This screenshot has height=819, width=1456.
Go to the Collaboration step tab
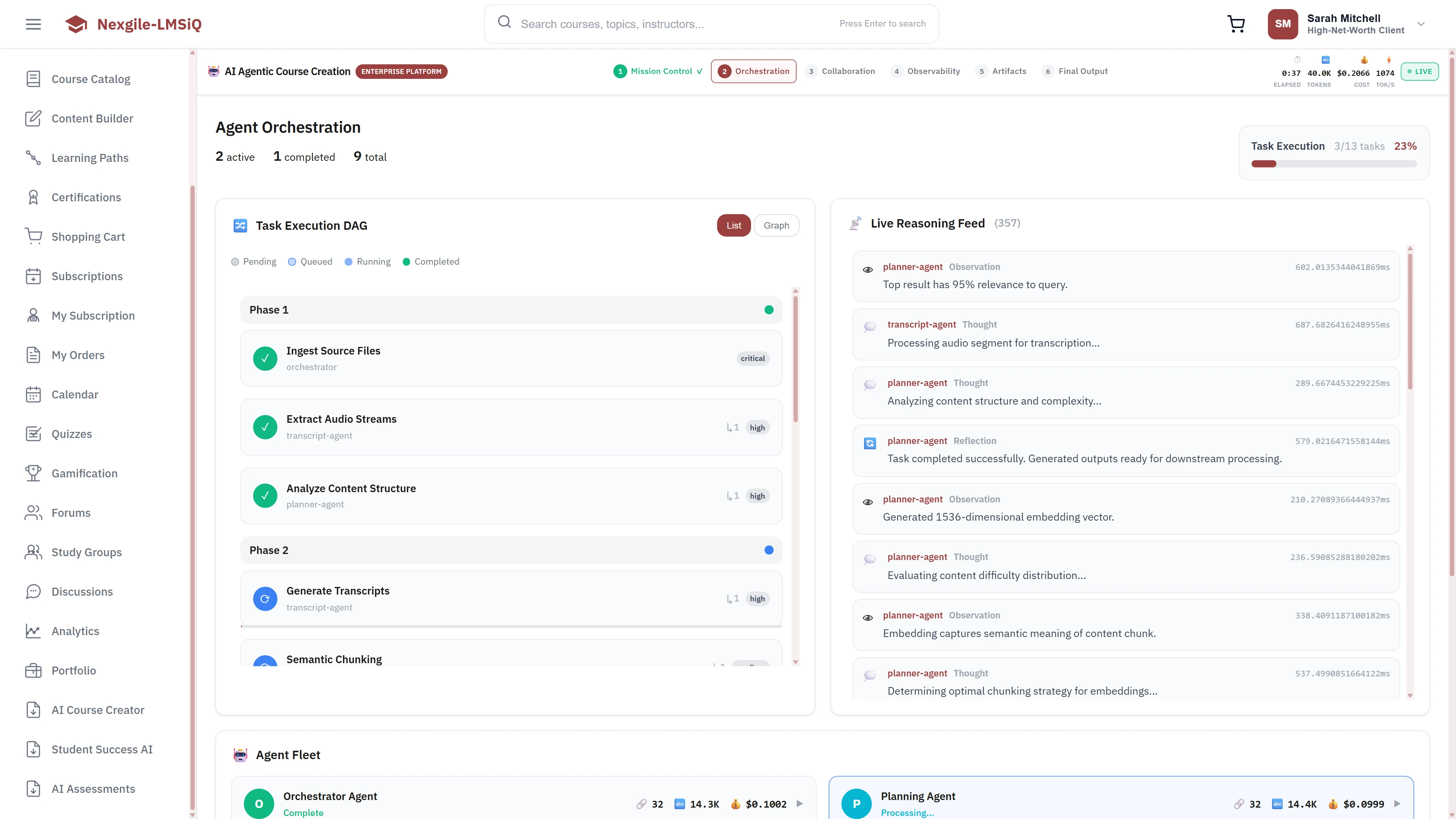pyautogui.click(x=841, y=71)
